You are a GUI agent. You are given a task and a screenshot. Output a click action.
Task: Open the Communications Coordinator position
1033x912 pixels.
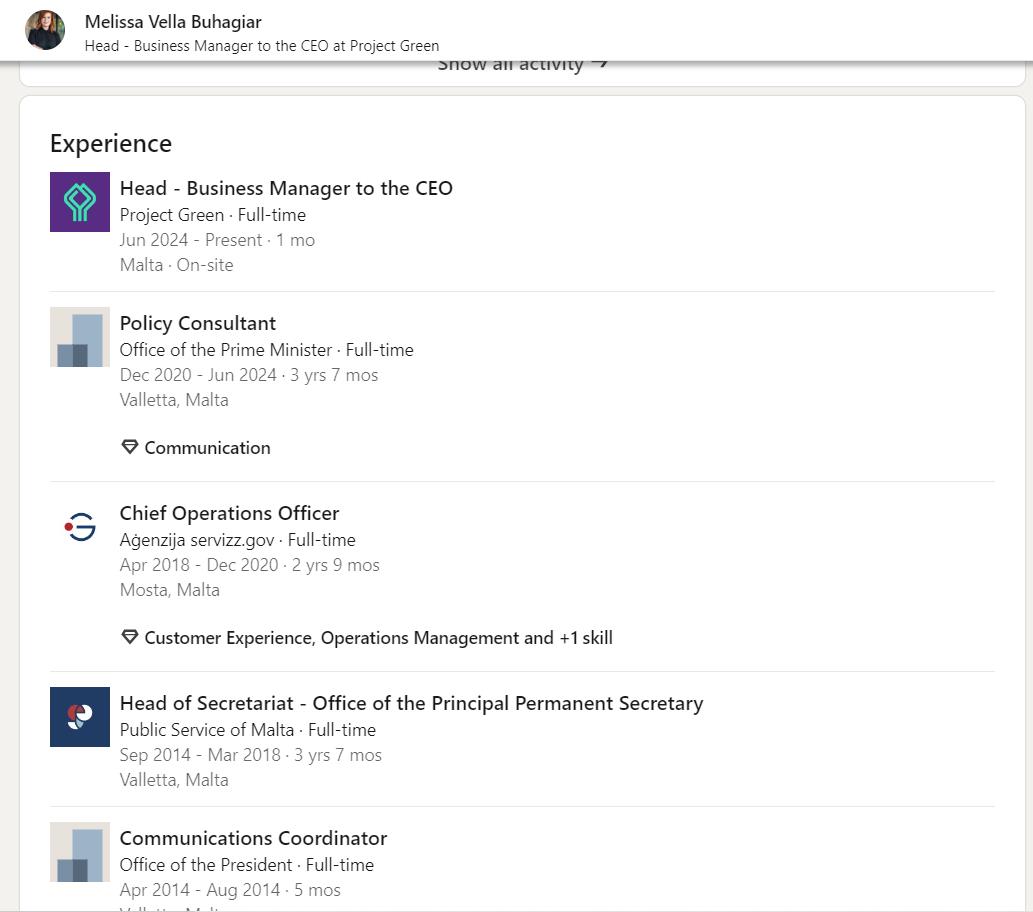point(253,838)
